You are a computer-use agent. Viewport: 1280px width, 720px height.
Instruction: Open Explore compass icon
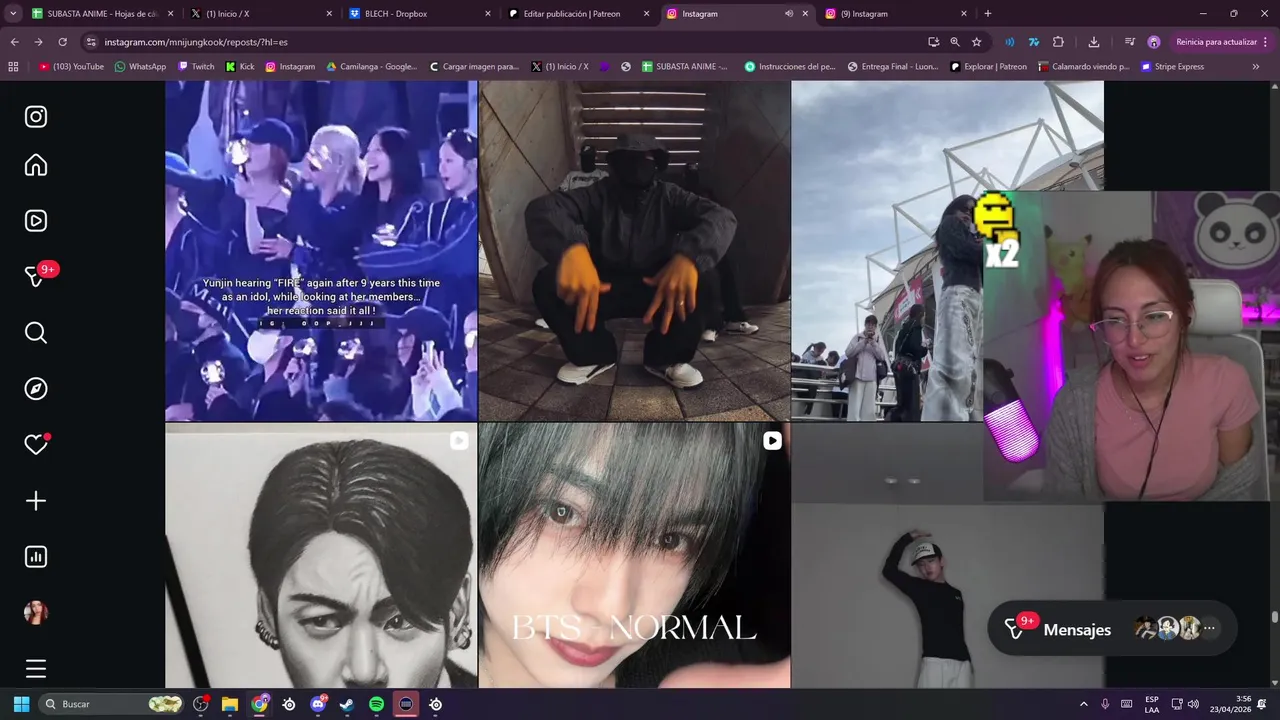36,389
